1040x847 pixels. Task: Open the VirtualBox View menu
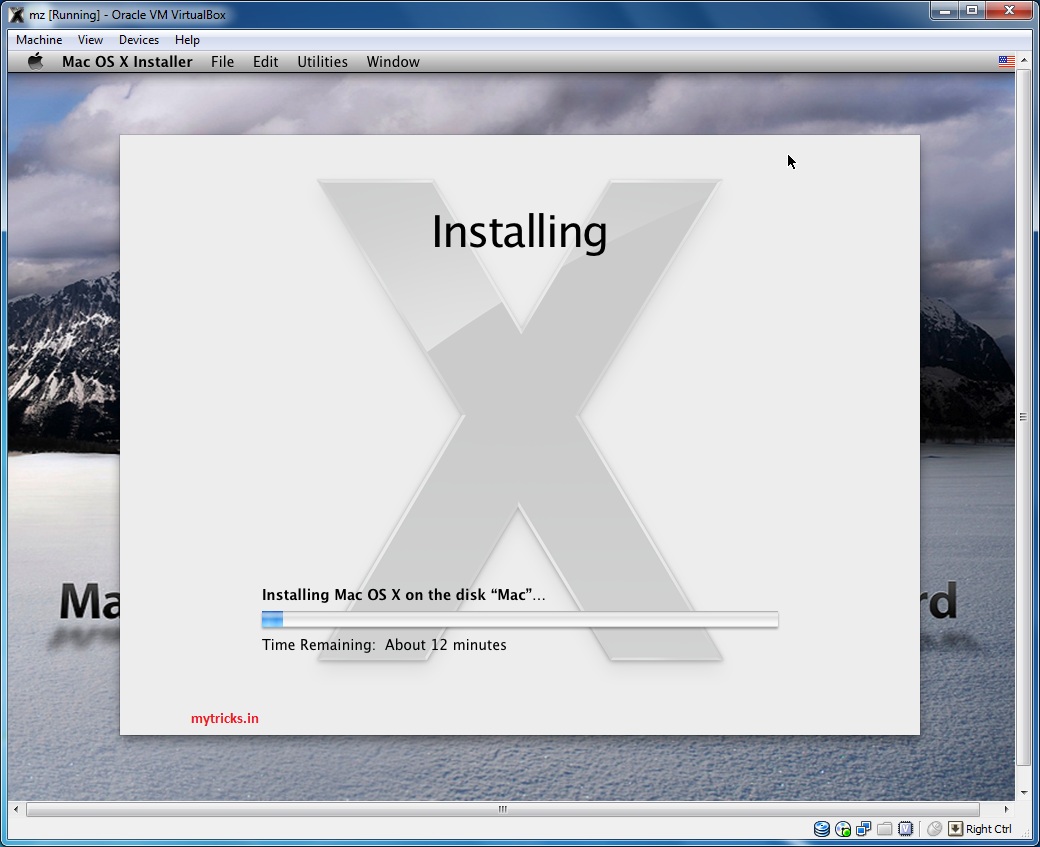(x=90, y=40)
